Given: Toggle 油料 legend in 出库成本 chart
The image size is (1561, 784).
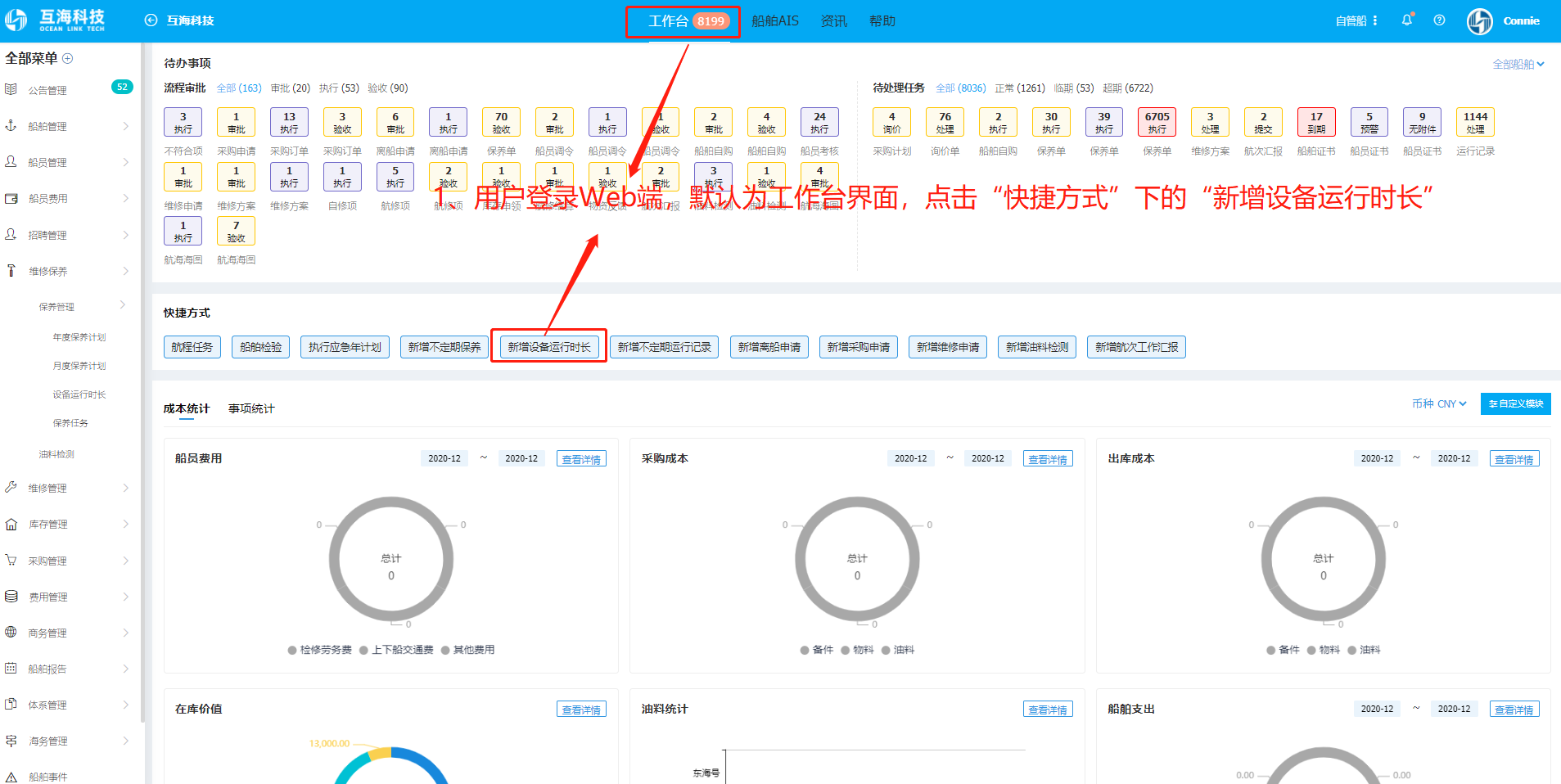Looking at the screenshot, I should click(1364, 650).
